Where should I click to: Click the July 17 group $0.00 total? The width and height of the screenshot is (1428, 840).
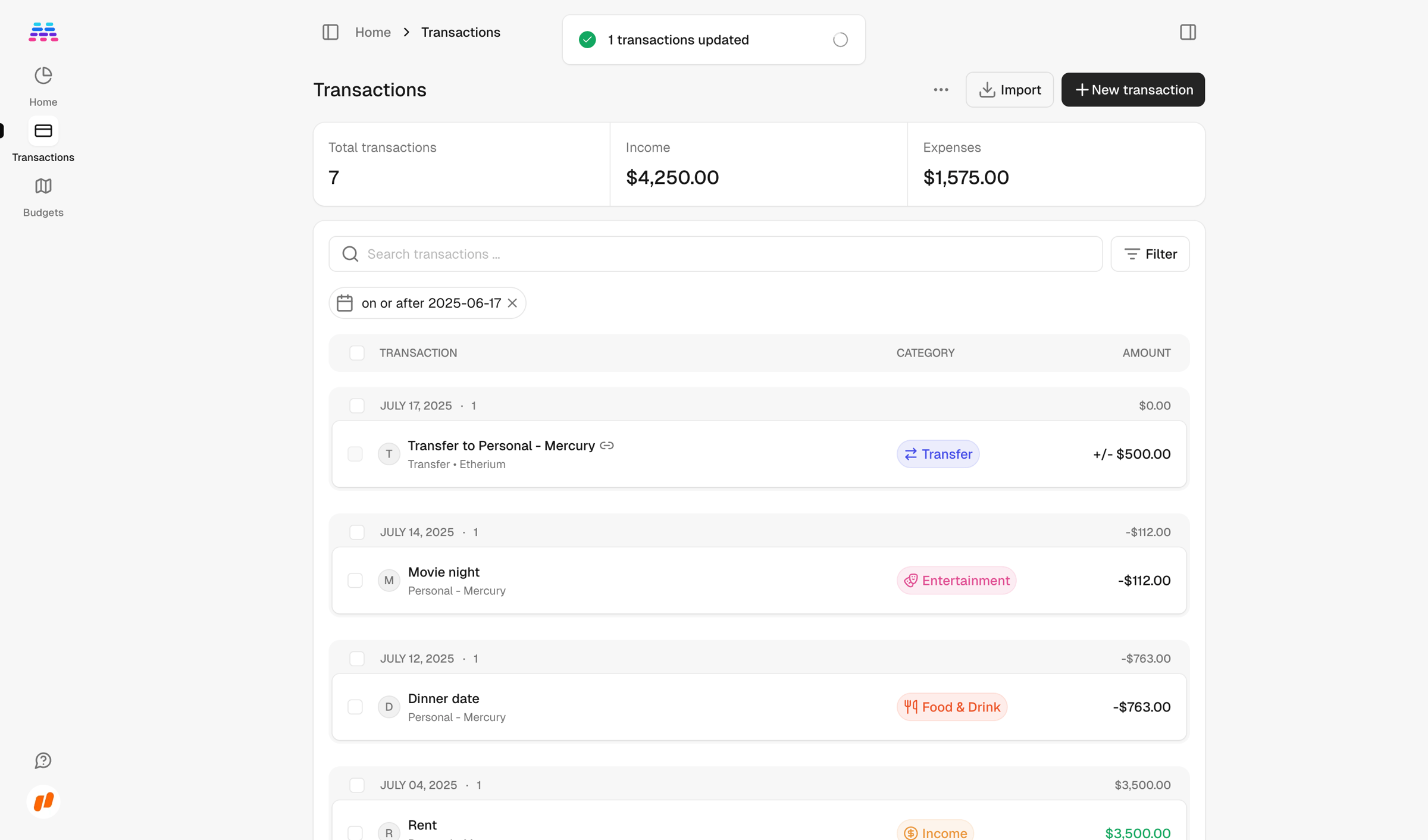point(1154,406)
